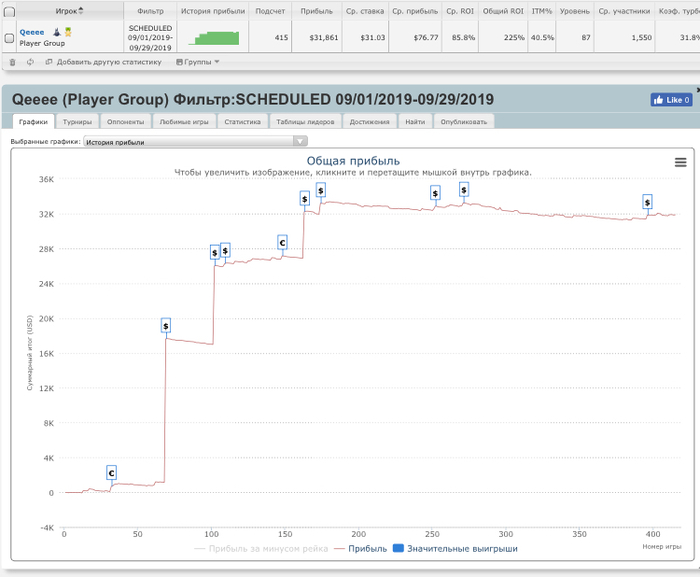Image resolution: width=700 pixels, height=577 pixels.
Task: Click the dropdown arrow of chart selector
Action: point(300,142)
